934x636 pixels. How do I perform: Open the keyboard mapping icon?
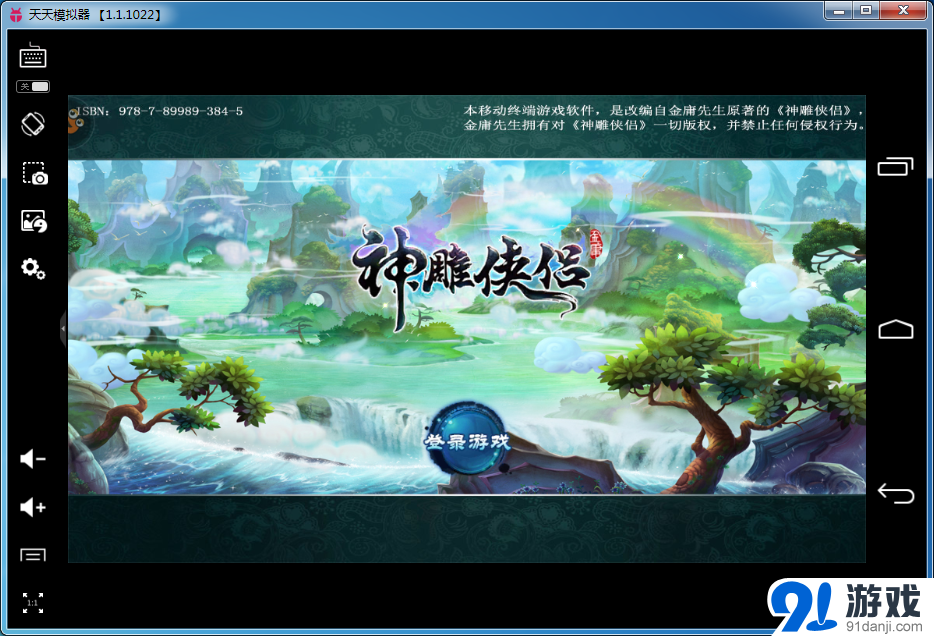click(33, 55)
